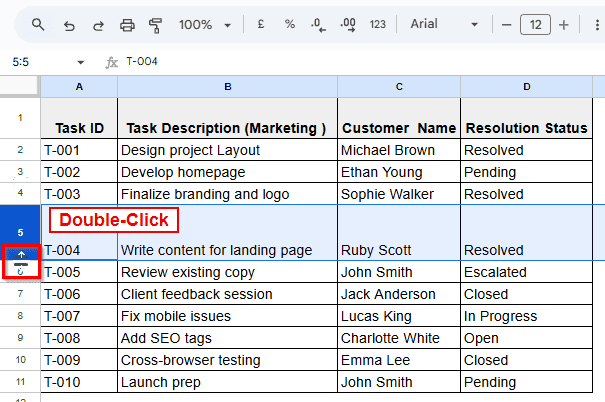The width and height of the screenshot is (605, 402).
Task: Increase font size with plus button
Action: 564,24
